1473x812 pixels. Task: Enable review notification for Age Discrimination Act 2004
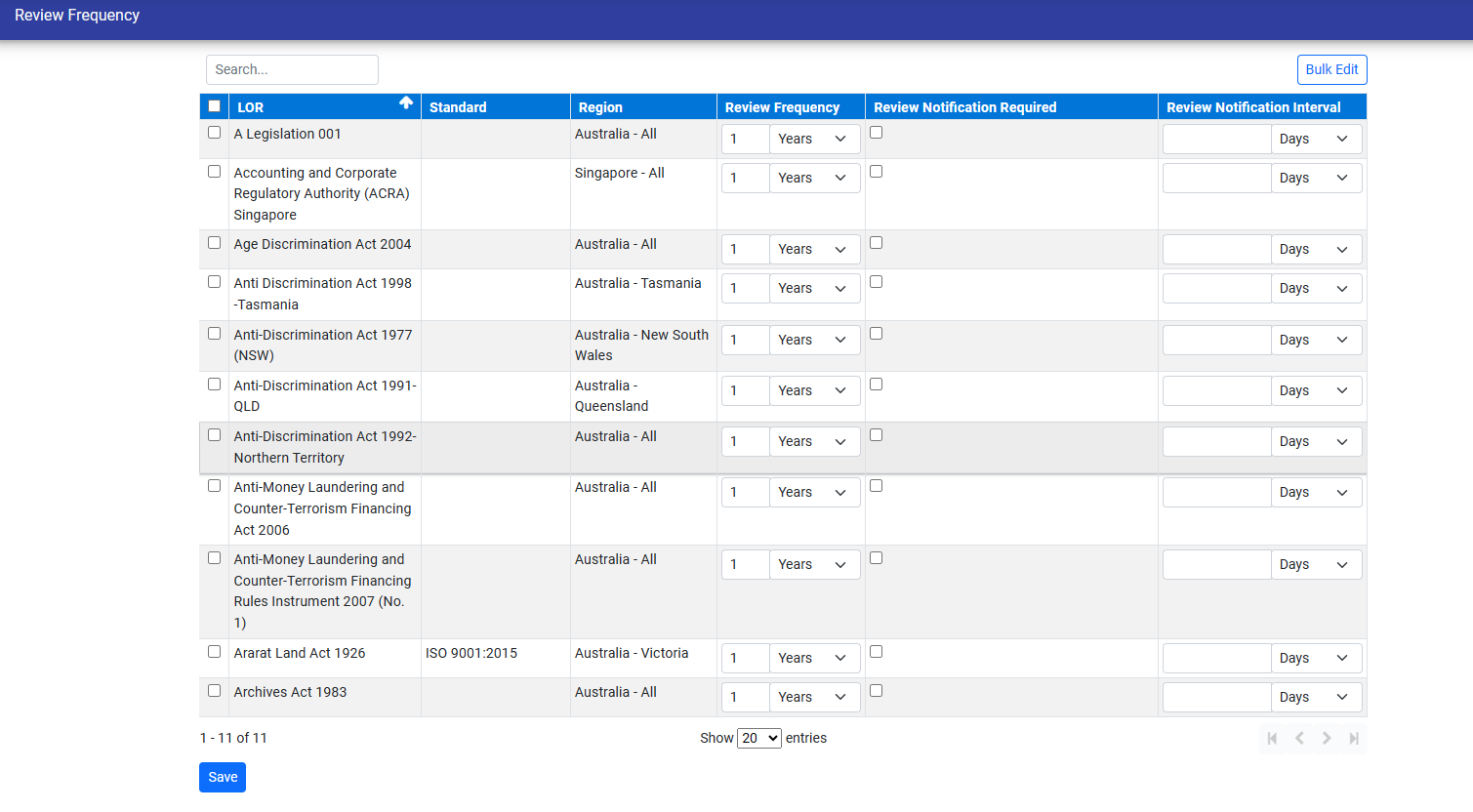click(x=877, y=243)
